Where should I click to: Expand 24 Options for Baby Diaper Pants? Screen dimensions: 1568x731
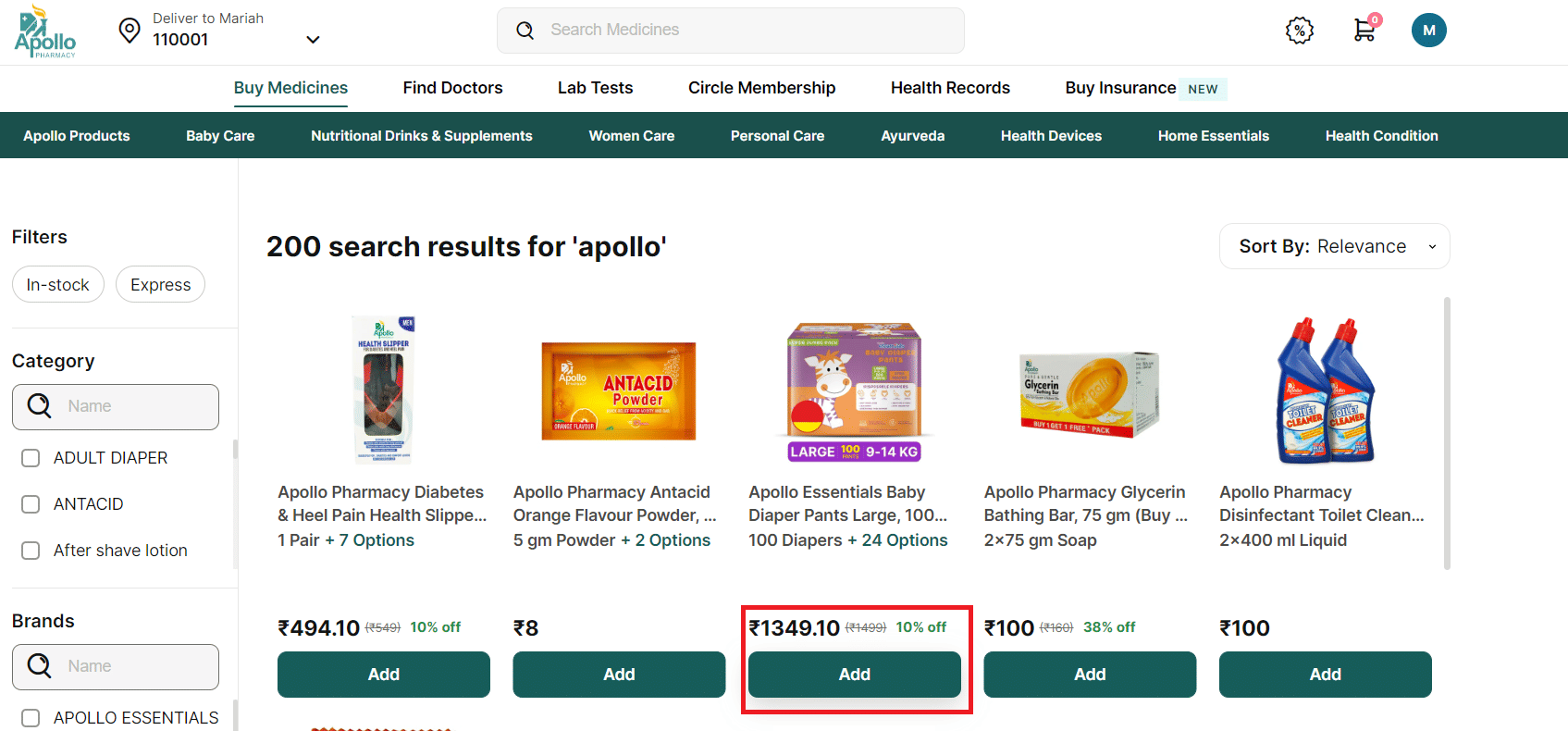click(904, 540)
